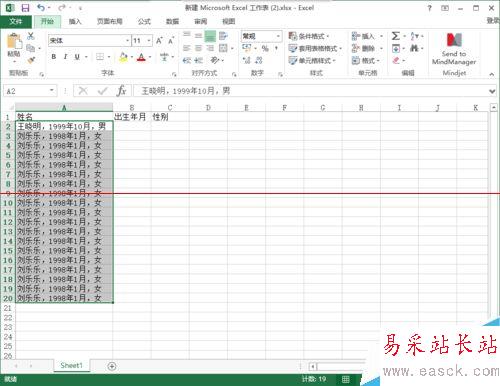Click the Insert Function fx icon
Image resolution: width=500 pixels, height=386 pixels.
point(121,90)
